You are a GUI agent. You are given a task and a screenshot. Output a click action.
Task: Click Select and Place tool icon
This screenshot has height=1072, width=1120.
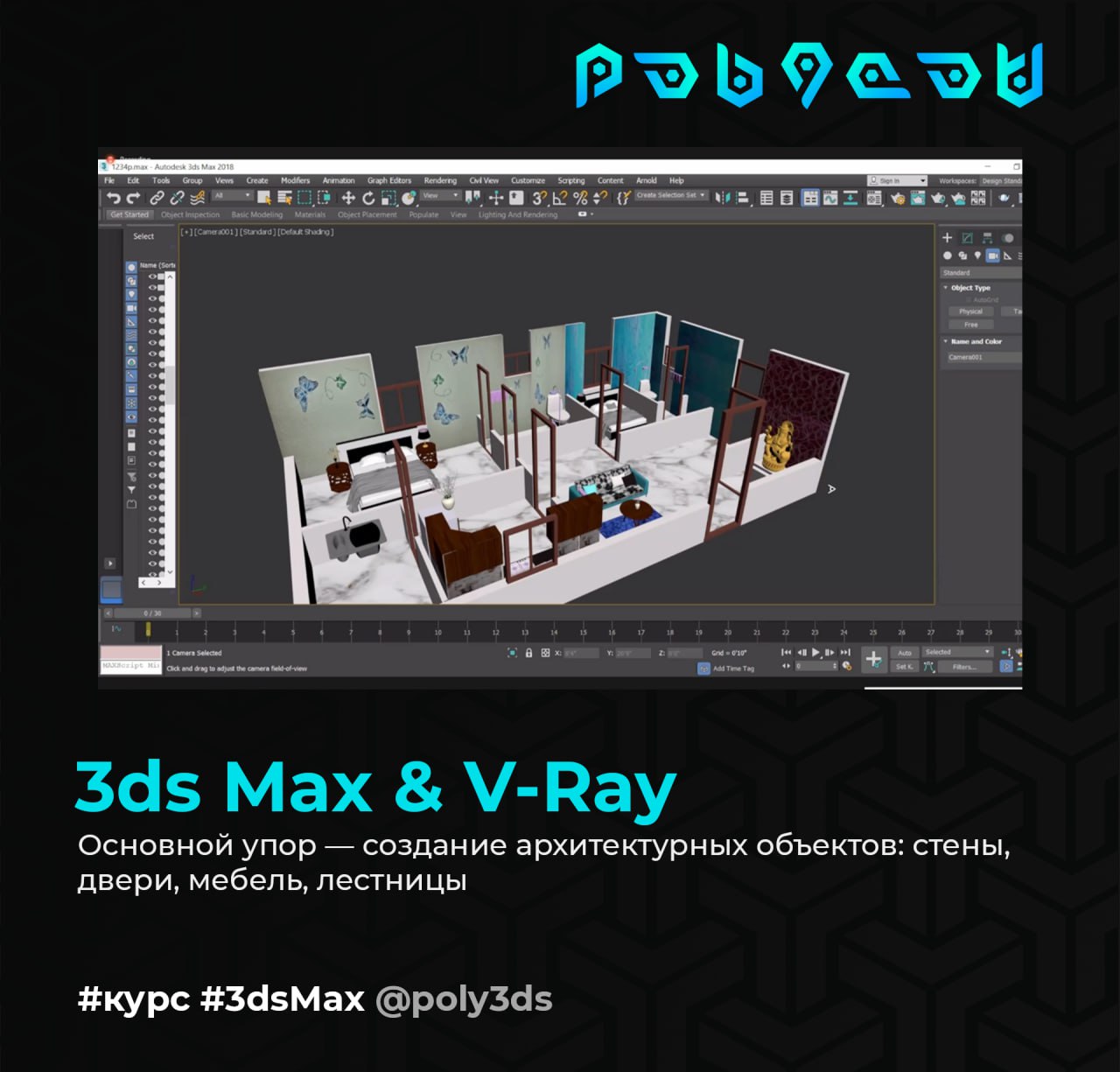pos(409,198)
